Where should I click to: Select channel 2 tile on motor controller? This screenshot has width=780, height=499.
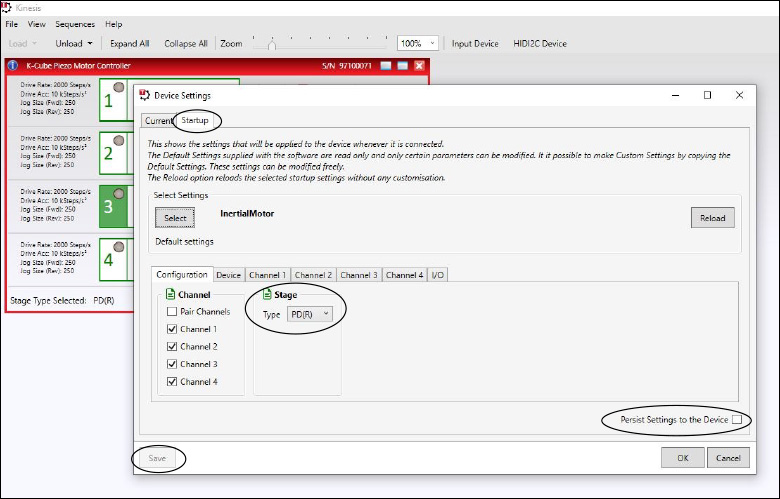click(x=112, y=153)
